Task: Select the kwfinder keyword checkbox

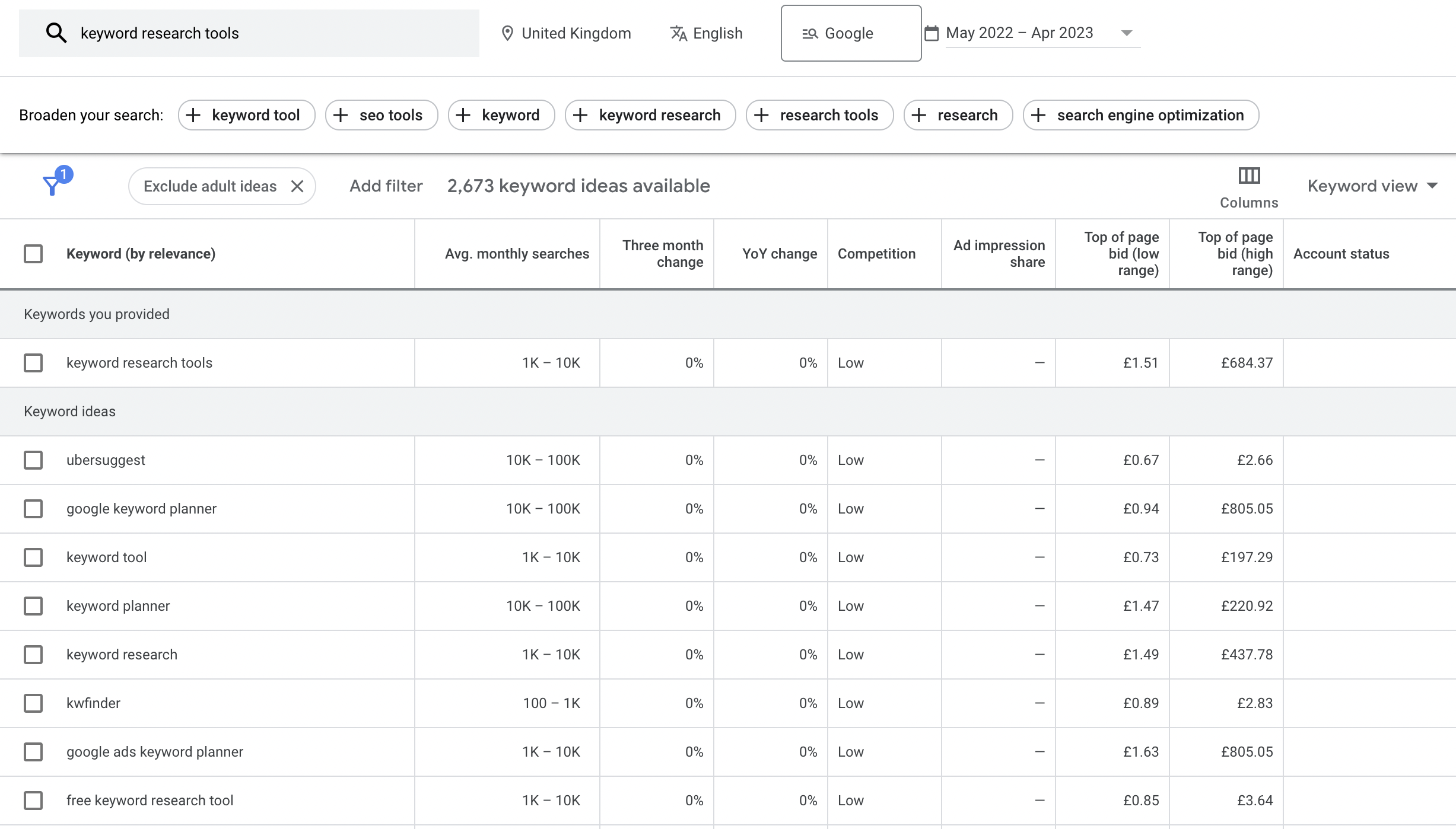Action: (33, 703)
